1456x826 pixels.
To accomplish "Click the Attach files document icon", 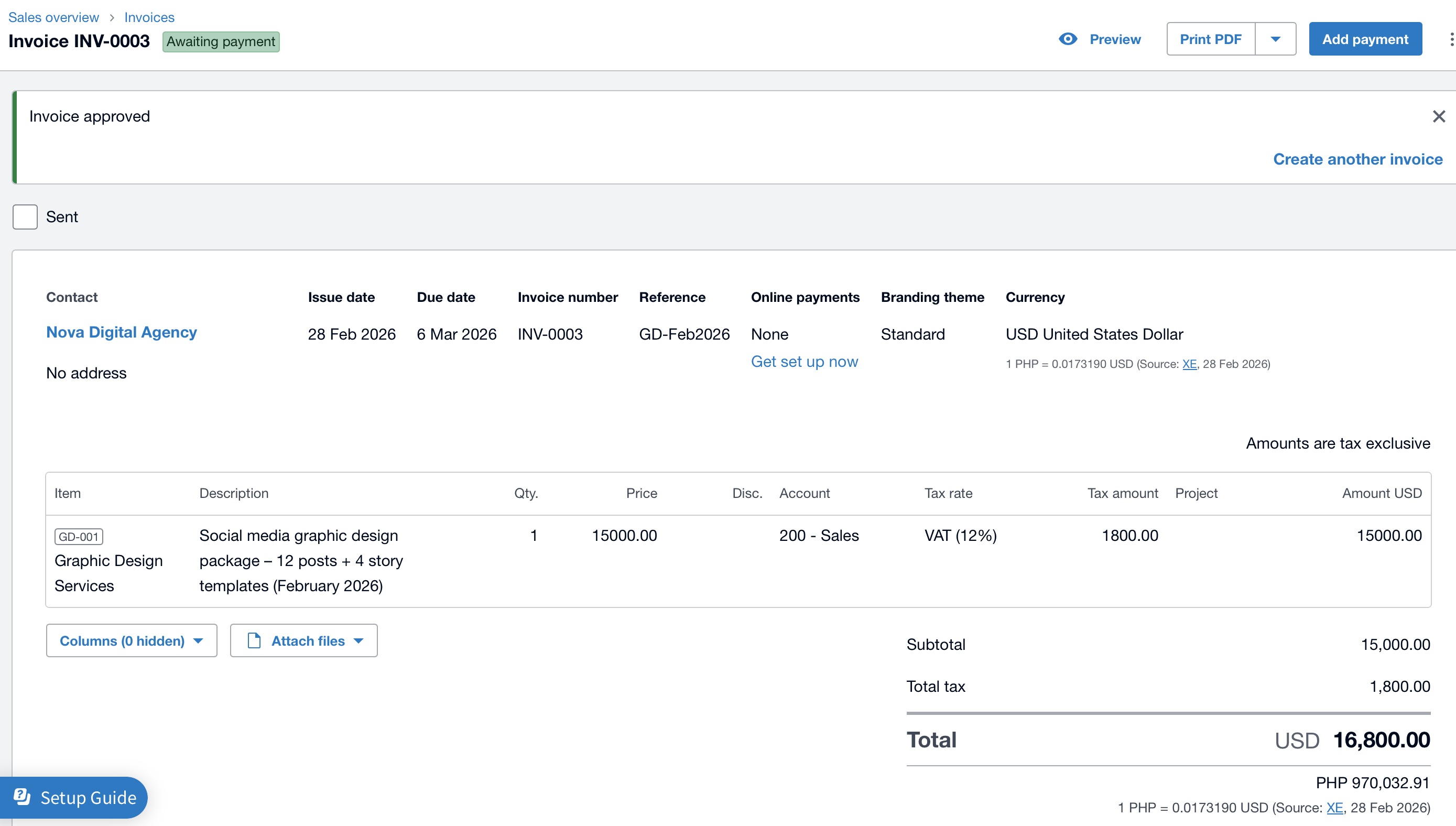I will 254,640.
